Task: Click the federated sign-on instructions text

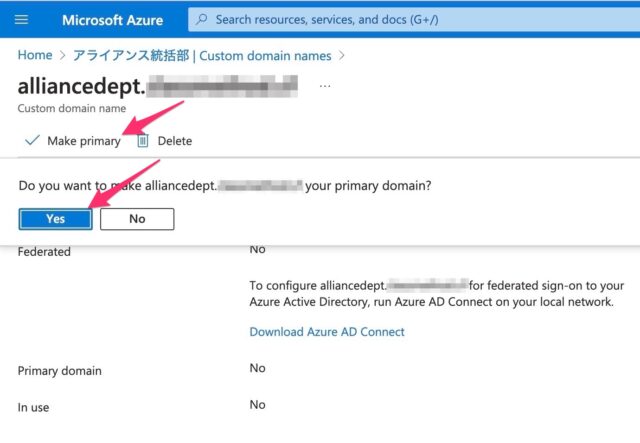Action: point(436,294)
